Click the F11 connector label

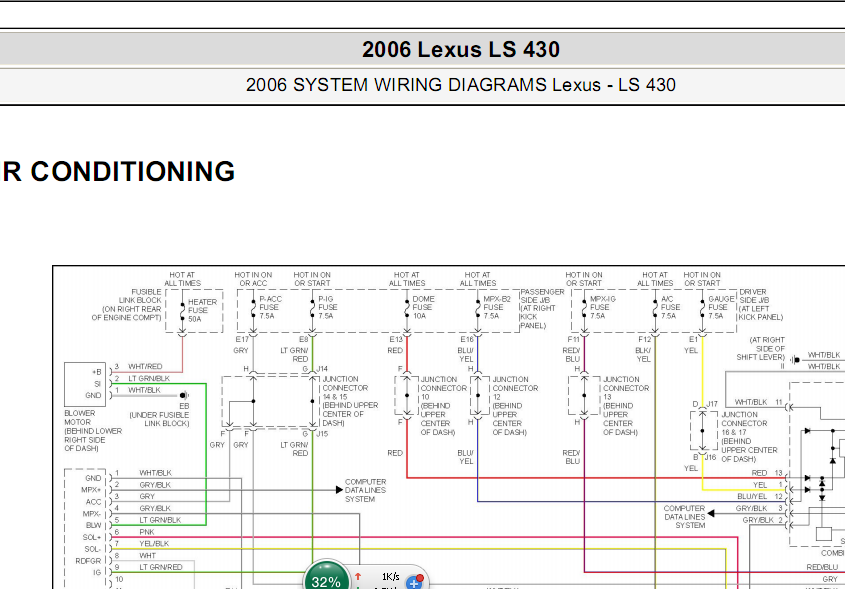573,339
